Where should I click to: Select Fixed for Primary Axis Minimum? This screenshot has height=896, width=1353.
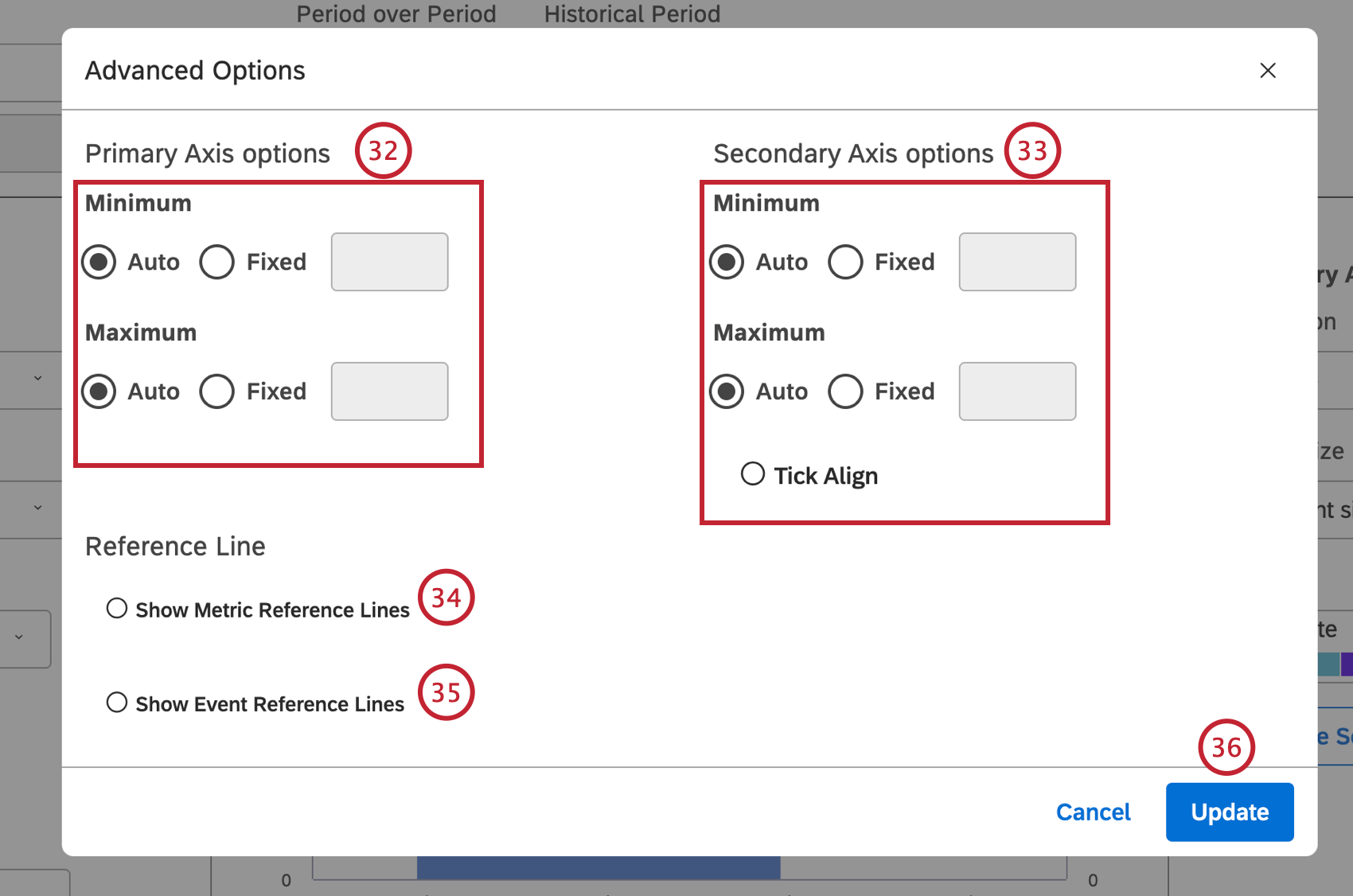[x=217, y=262]
